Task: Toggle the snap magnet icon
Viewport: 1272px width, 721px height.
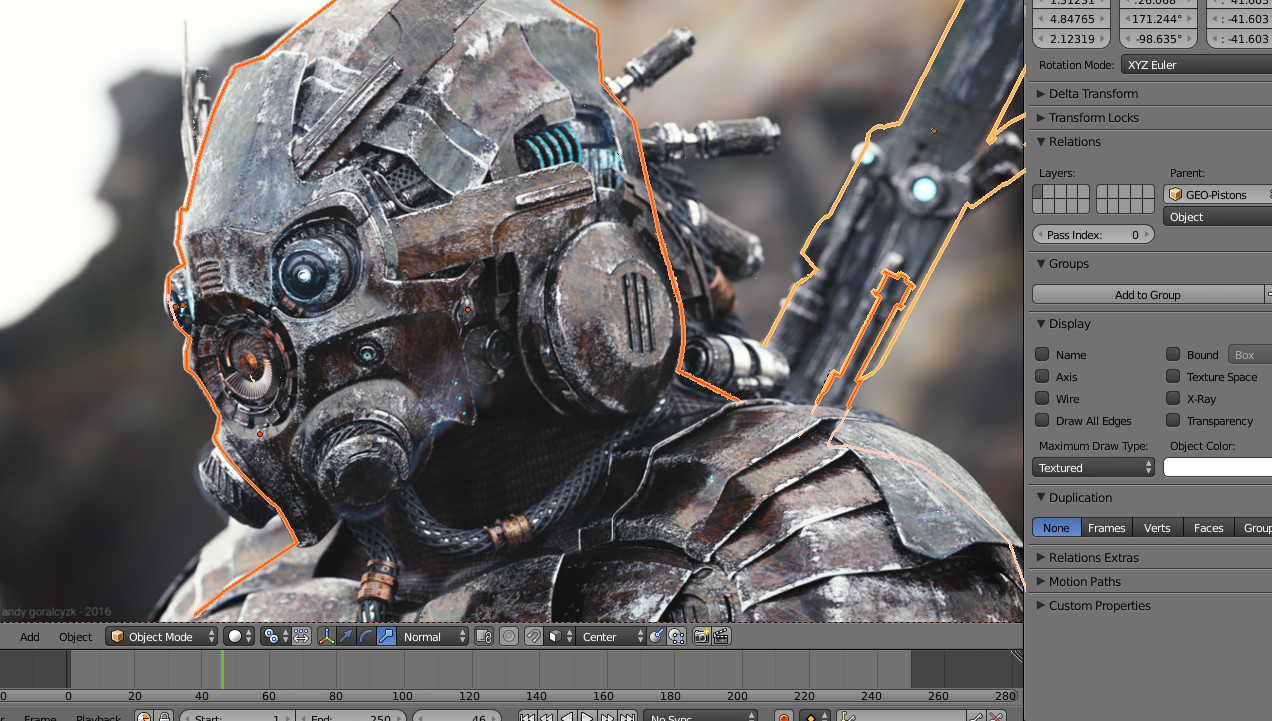Action: pos(534,636)
